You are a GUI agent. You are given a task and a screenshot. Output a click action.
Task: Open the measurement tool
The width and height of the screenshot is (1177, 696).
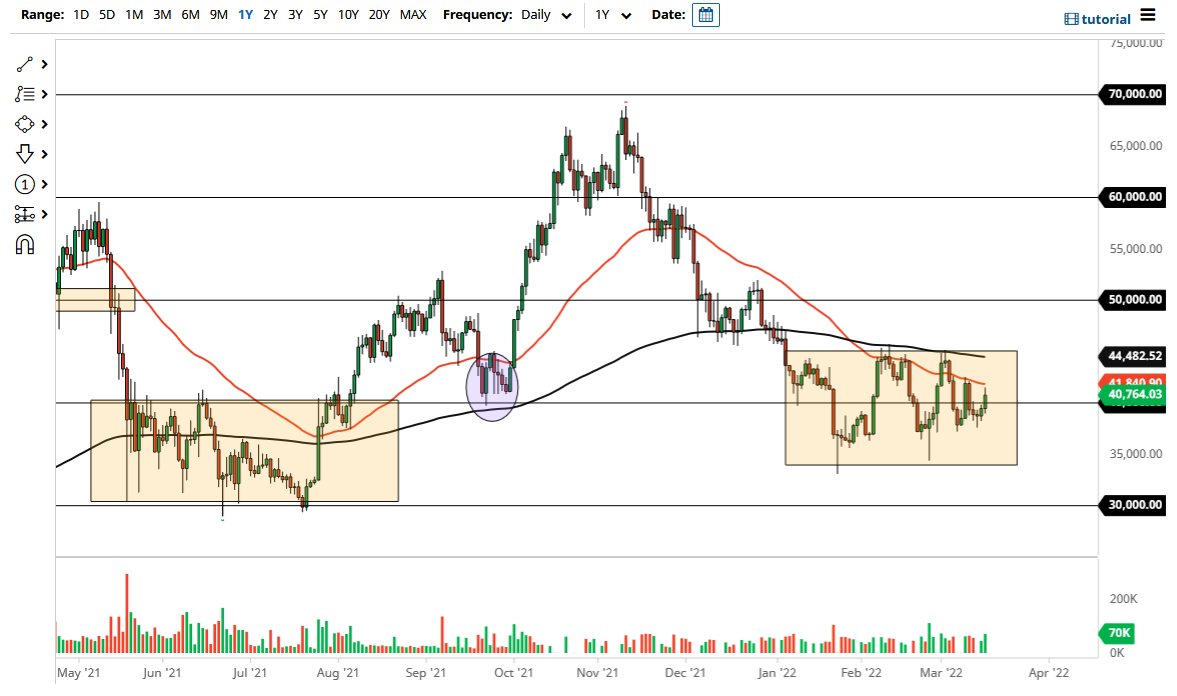(x=25, y=214)
